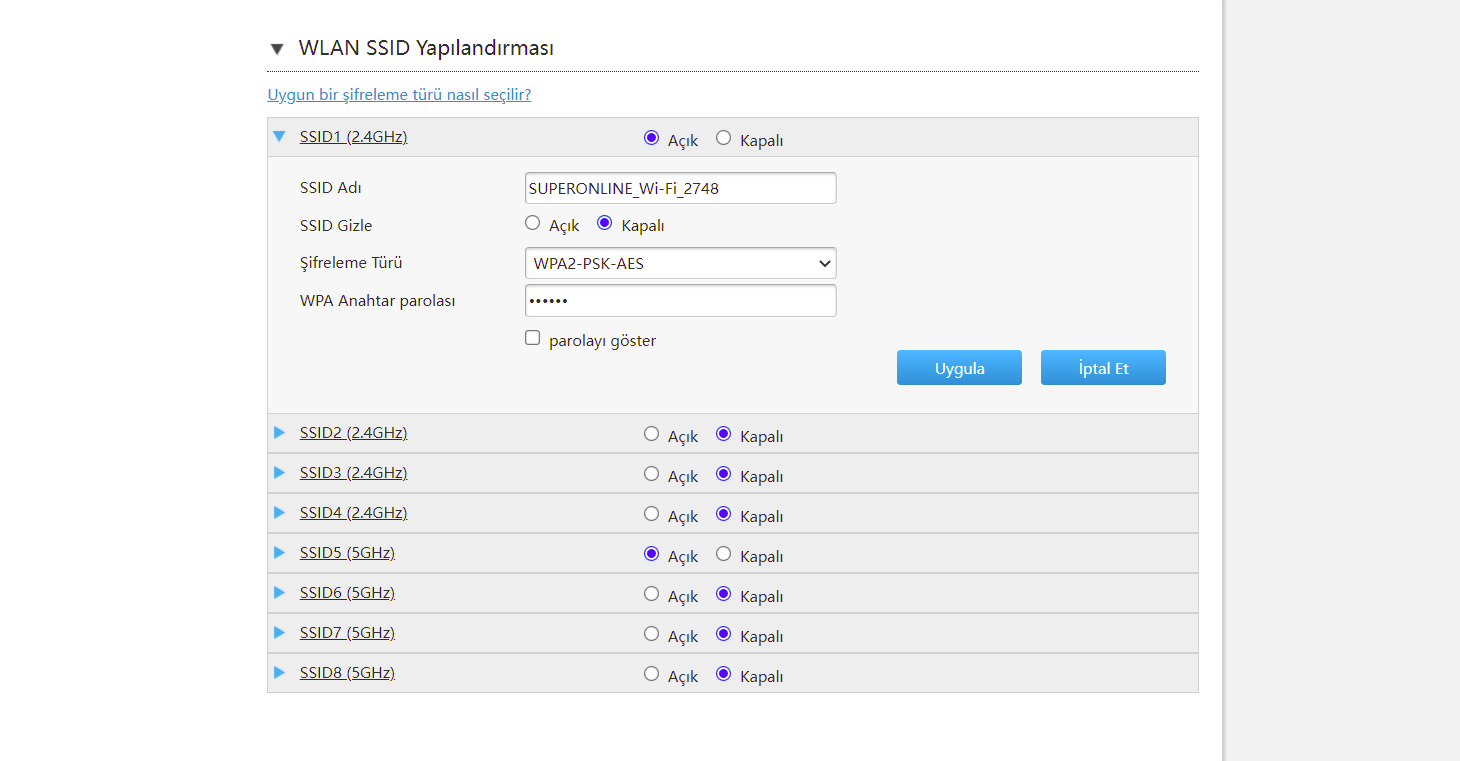Expand SSID5 (5GHz) using its blue arrow
This screenshot has width=1460, height=761.
point(279,553)
